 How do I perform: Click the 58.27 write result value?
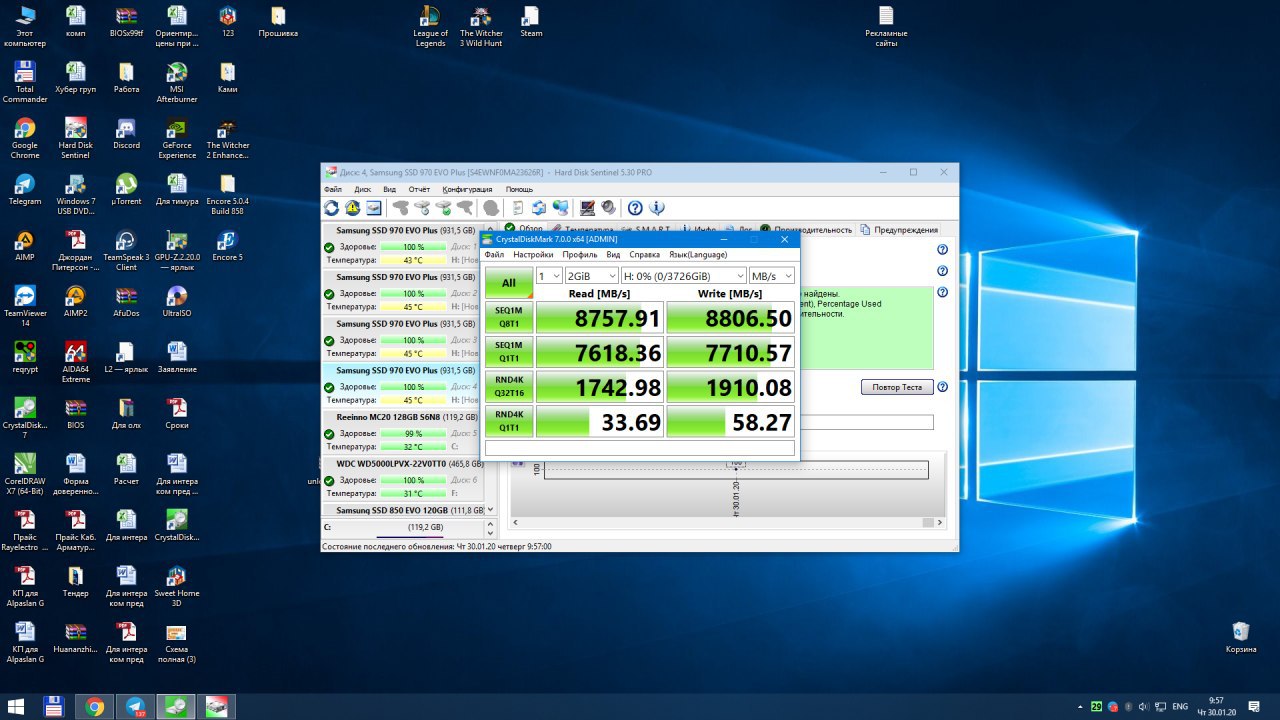[731, 422]
